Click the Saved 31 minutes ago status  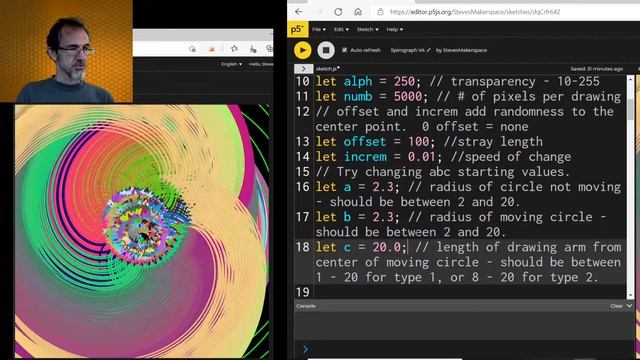pos(596,69)
